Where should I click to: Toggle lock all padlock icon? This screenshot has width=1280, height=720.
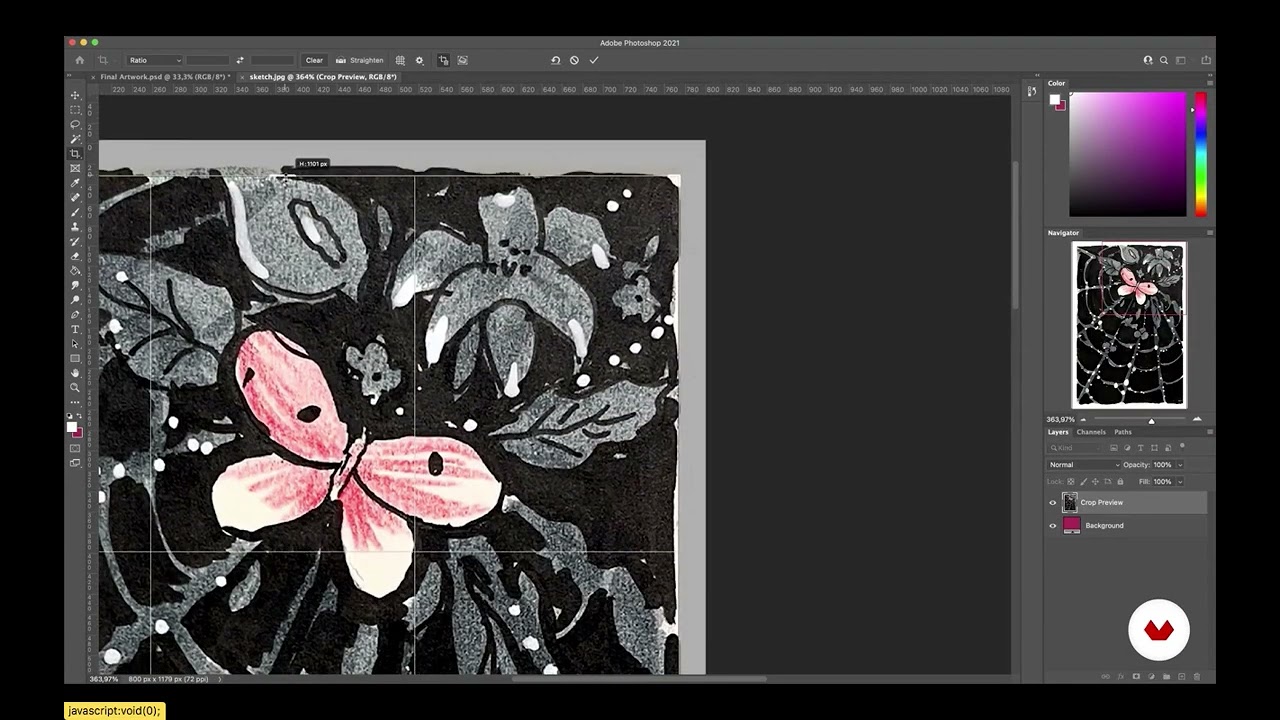(x=1120, y=482)
